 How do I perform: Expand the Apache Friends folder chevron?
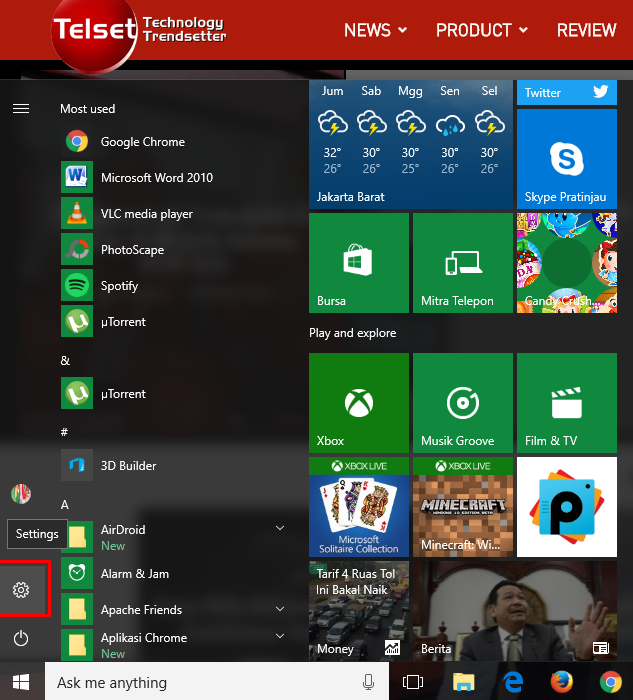pyautogui.click(x=280, y=609)
